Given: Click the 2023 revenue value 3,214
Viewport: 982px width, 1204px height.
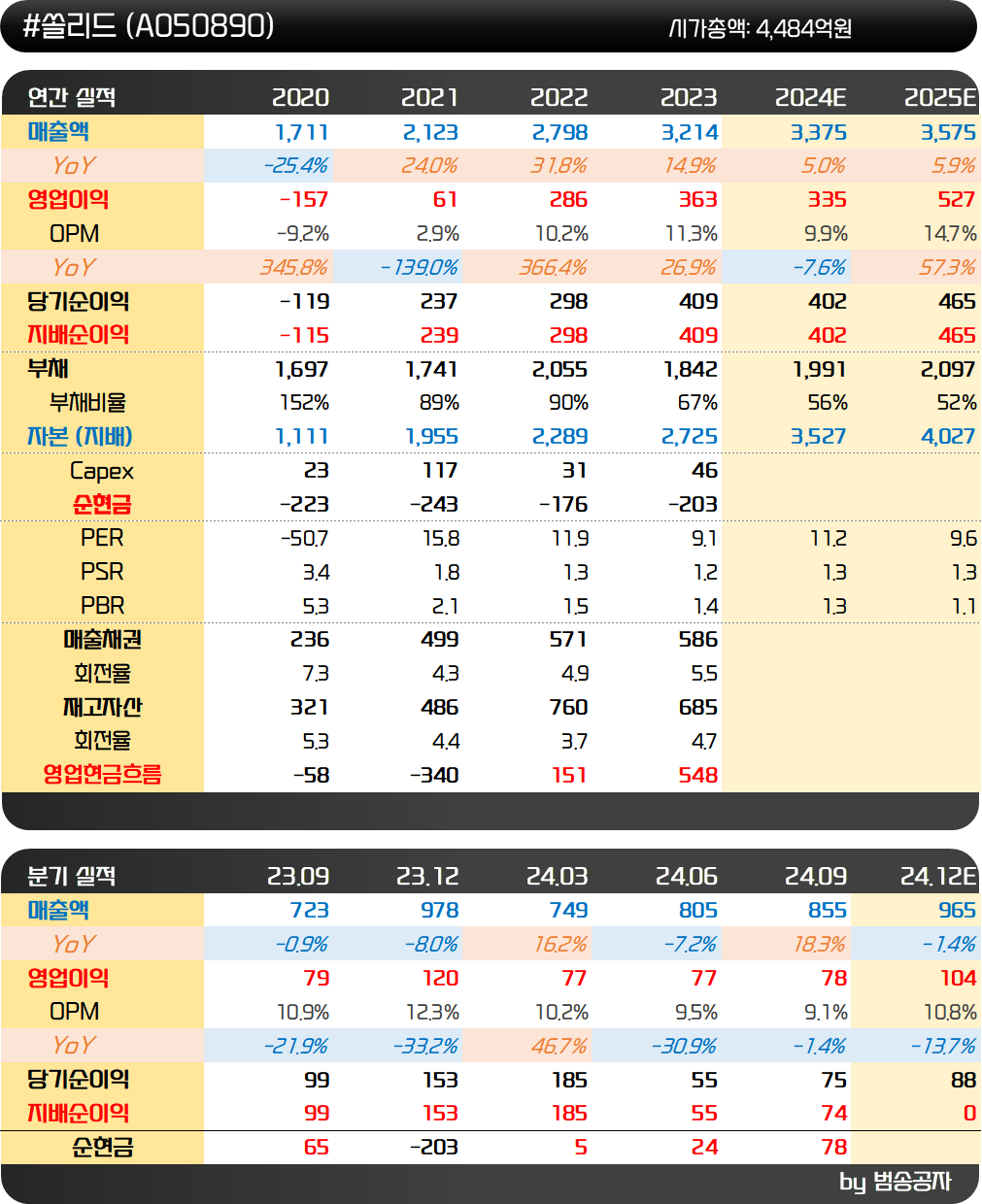Looking at the screenshot, I should point(689,132).
